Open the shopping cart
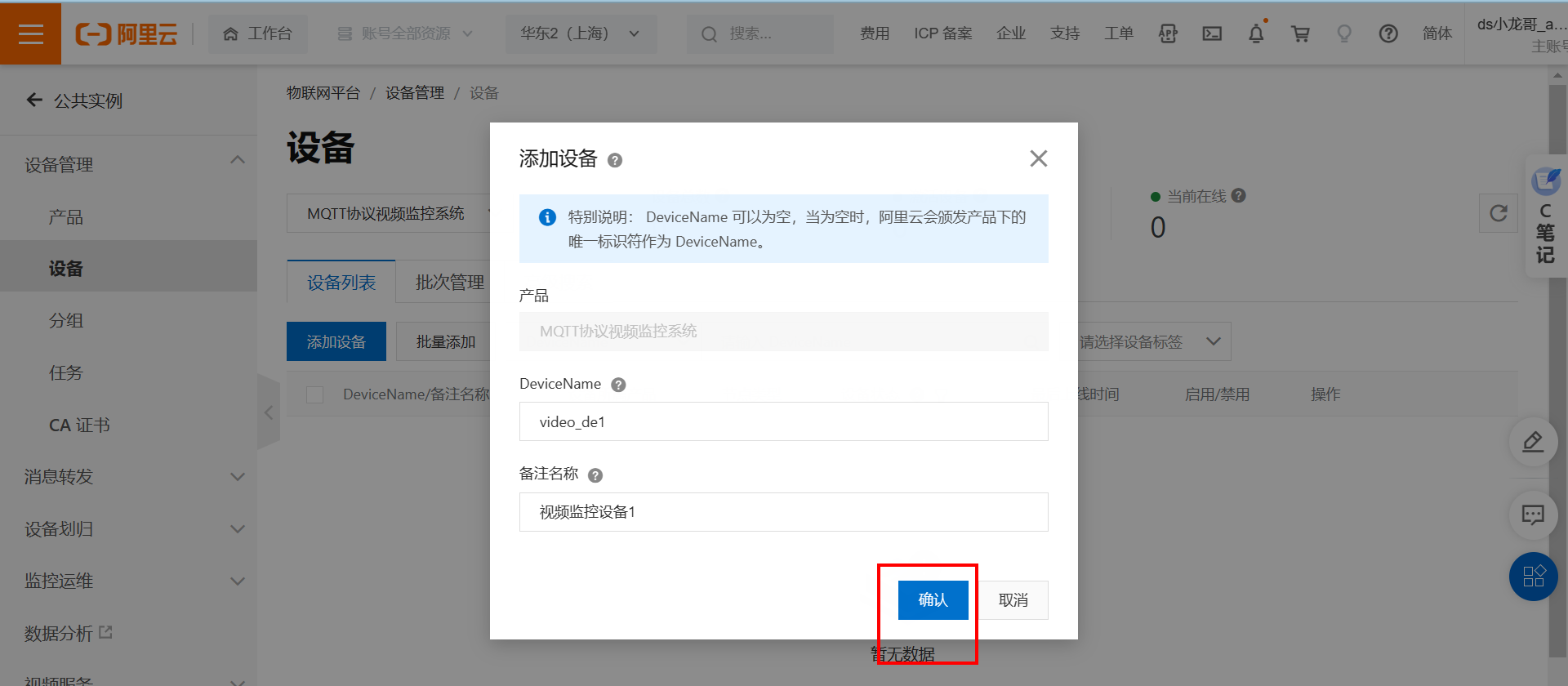The image size is (1568, 686). tap(1300, 33)
